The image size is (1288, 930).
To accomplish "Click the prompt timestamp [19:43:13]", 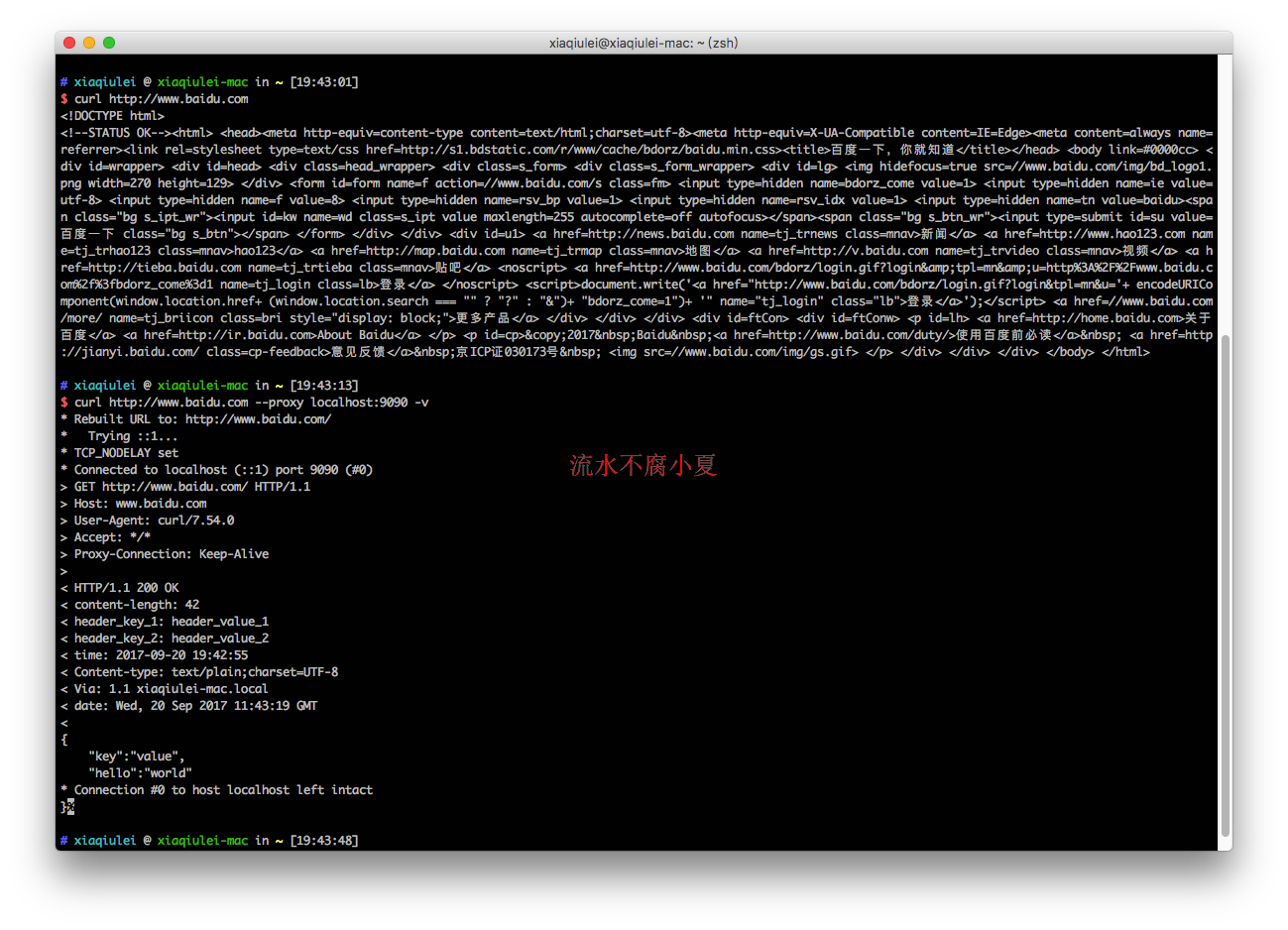I will 324,386.
